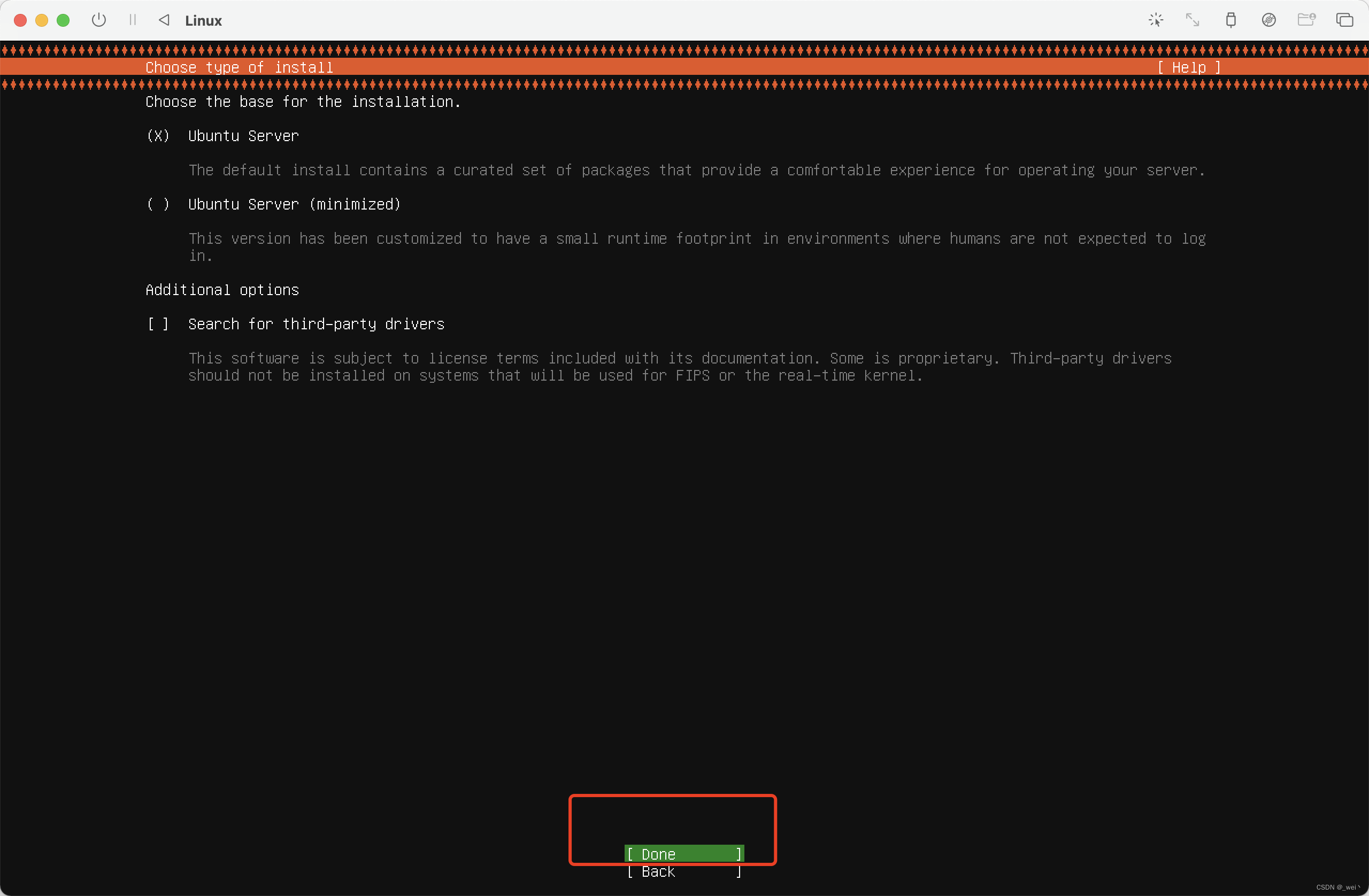The image size is (1369, 896).
Task: Enable Search for third-party drivers checkbox
Action: click(x=158, y=325)
